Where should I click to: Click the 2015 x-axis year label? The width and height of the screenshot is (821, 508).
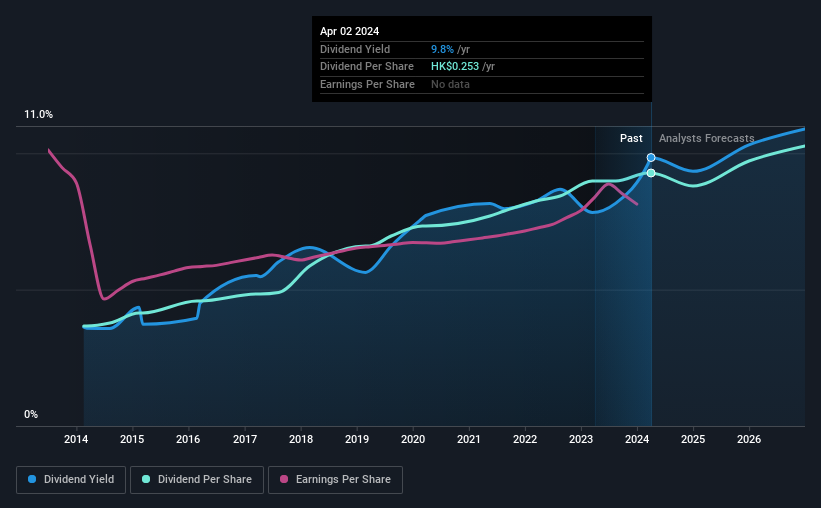point(132,439)
